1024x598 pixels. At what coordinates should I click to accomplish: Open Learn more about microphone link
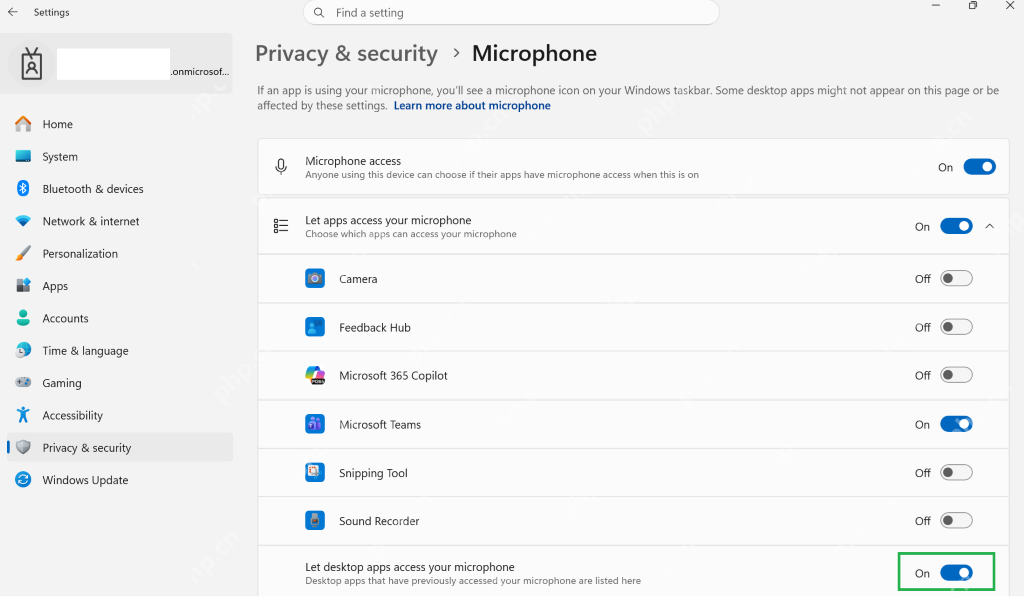(472, 106)
